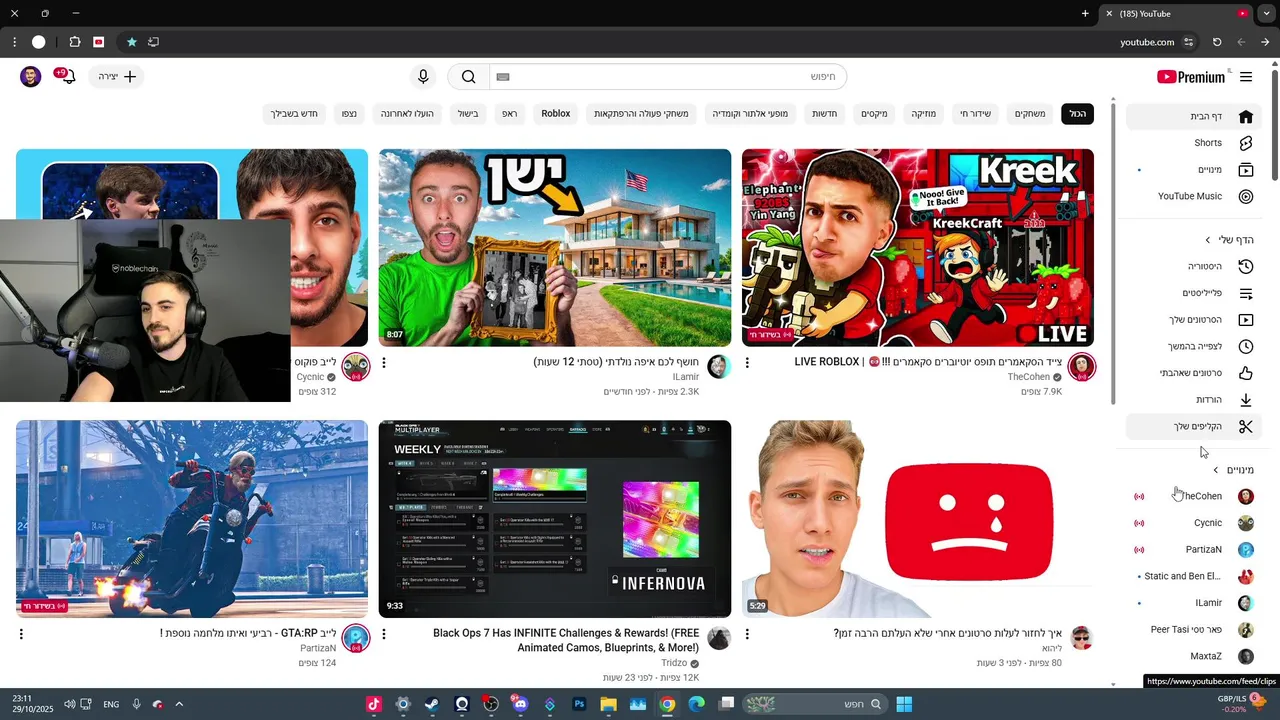Open the YouTube hamburger guide menu

click(1246, 77)
